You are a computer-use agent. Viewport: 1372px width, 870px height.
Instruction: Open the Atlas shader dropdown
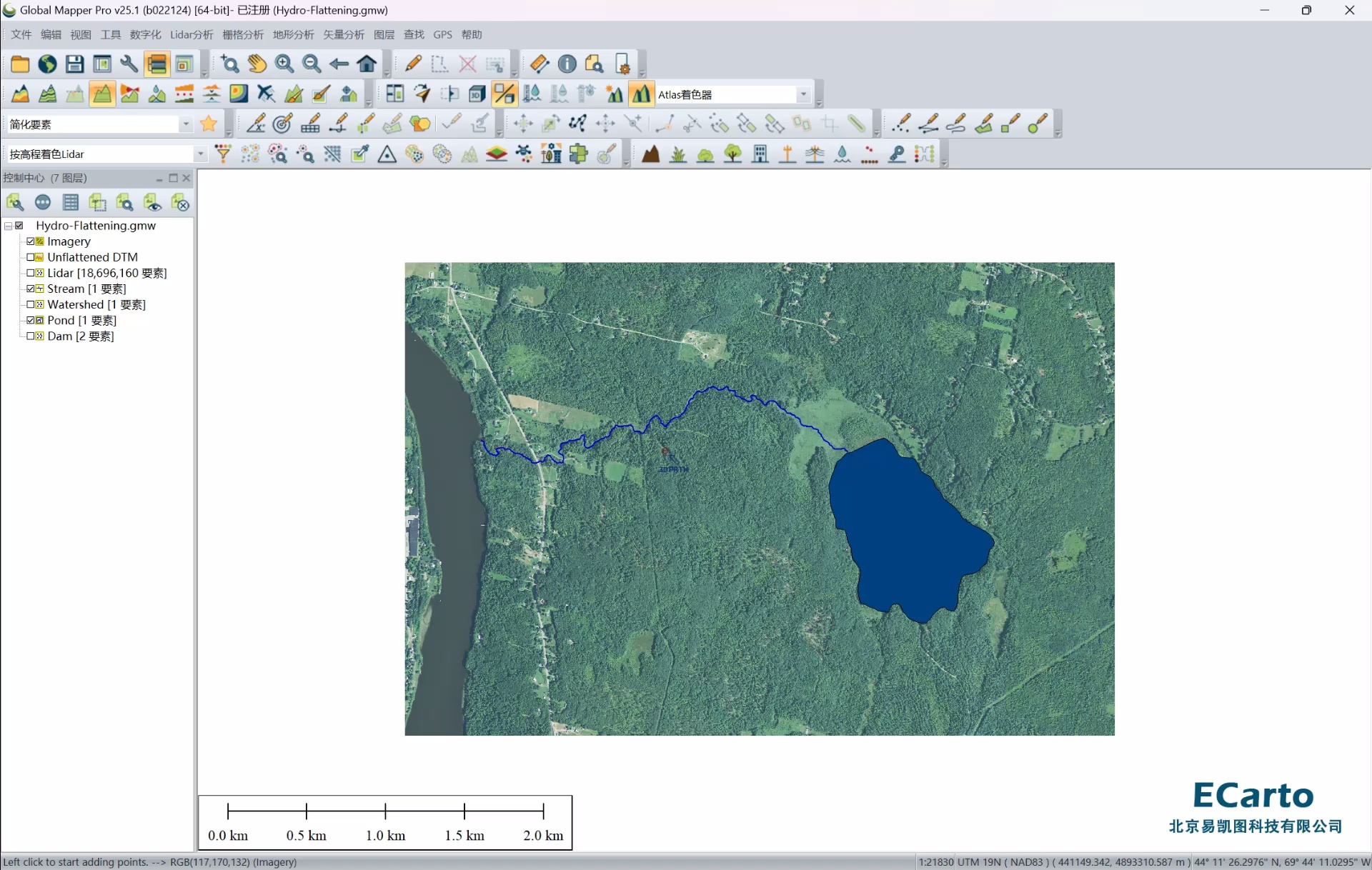(803, 94)
